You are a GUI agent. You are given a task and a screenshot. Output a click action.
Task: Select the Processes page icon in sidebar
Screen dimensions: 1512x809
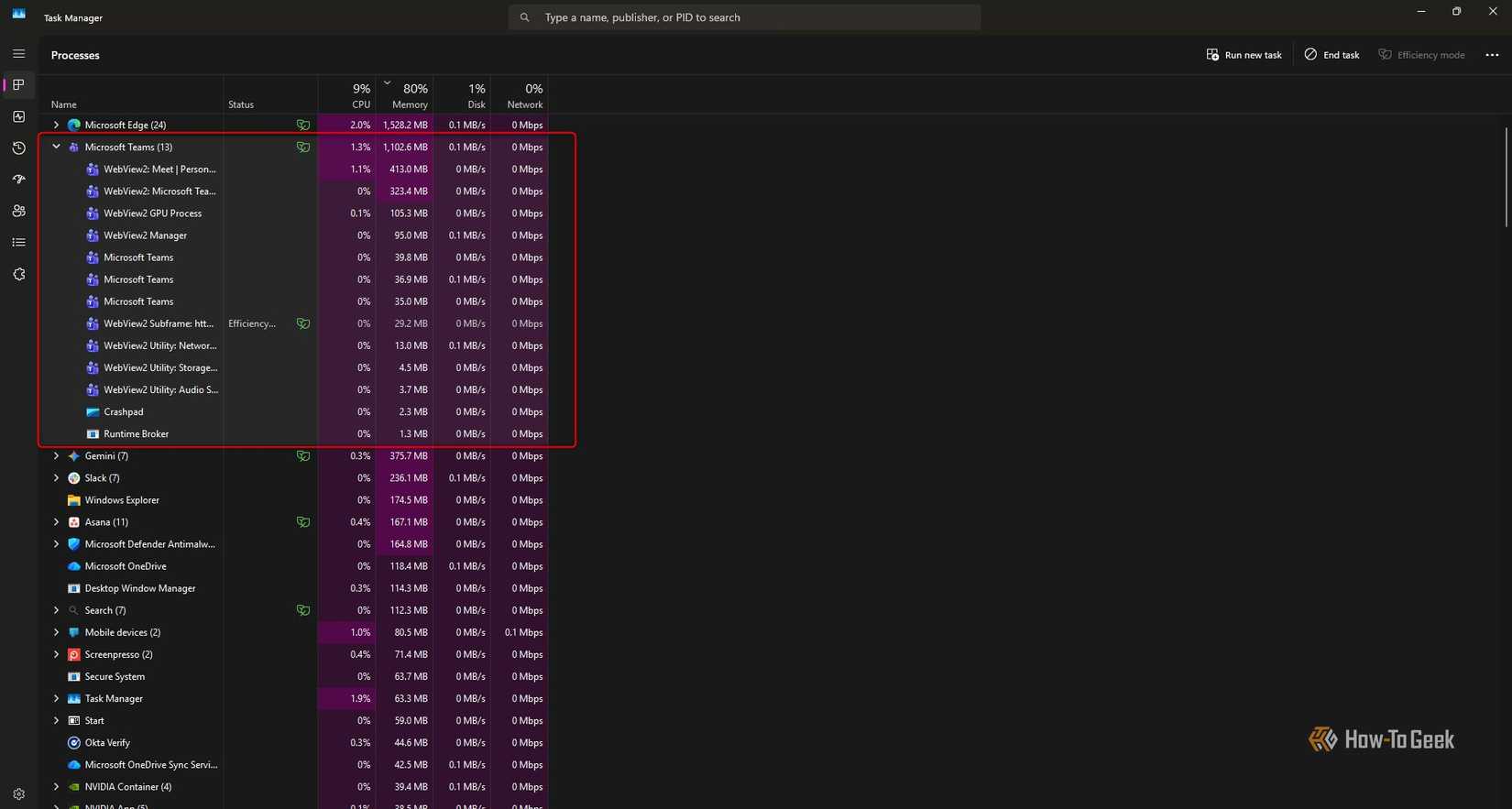18,85
